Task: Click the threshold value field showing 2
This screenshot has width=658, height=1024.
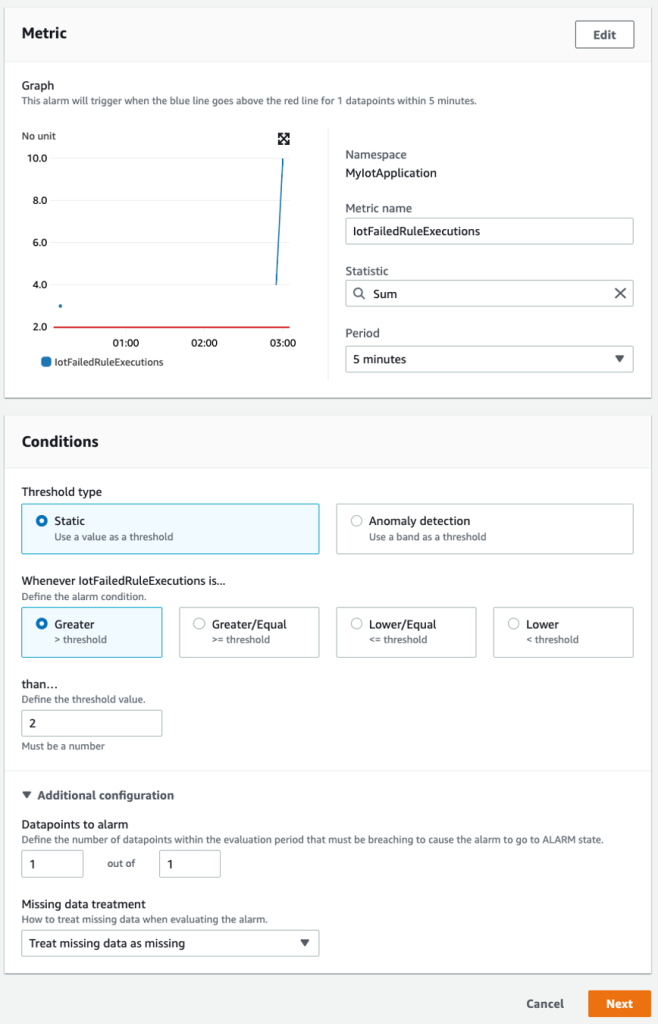Action: click(91, 722)
